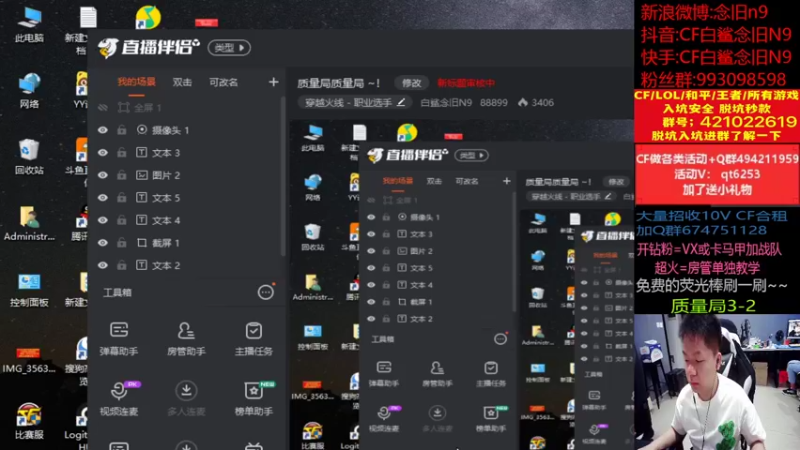Viewport: 800px width, 450px height.
Task: Open 多人连麦 in main window toolbox
Action: (x=186, y=398)
